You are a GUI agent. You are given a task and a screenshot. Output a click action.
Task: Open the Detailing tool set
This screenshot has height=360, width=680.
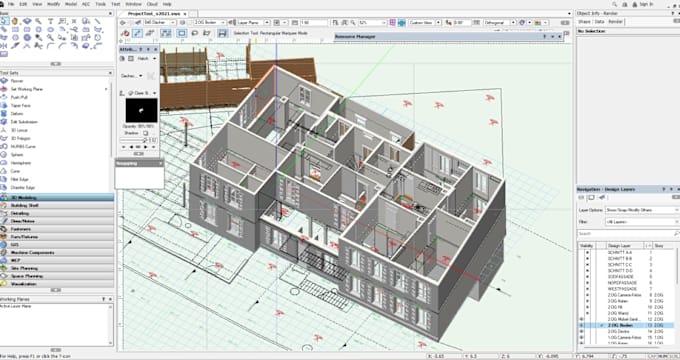(x=57, y=213)
